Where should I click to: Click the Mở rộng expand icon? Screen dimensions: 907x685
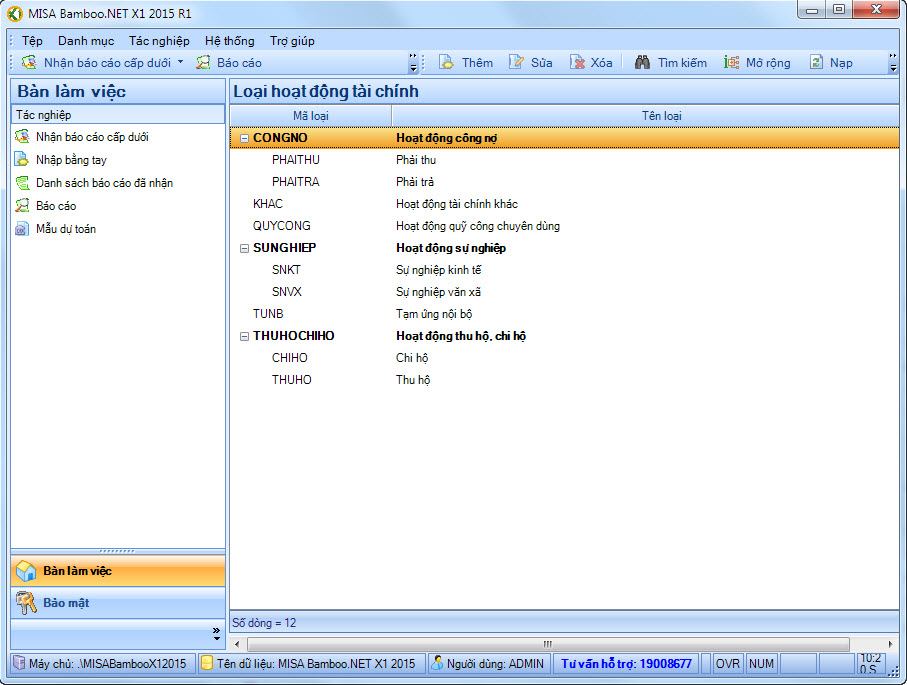pyautogui.click(x=731, y=62)
